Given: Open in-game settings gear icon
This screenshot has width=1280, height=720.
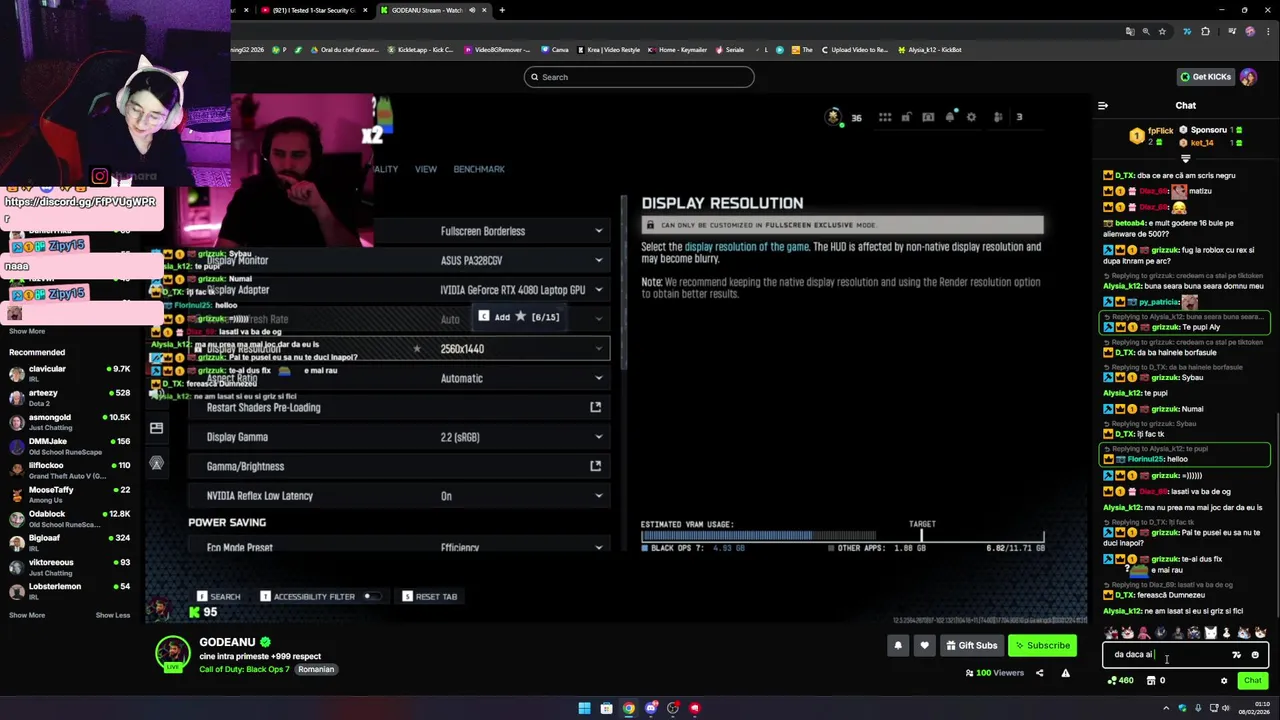Looking at the screenshot, I should [x=971, y=117].
